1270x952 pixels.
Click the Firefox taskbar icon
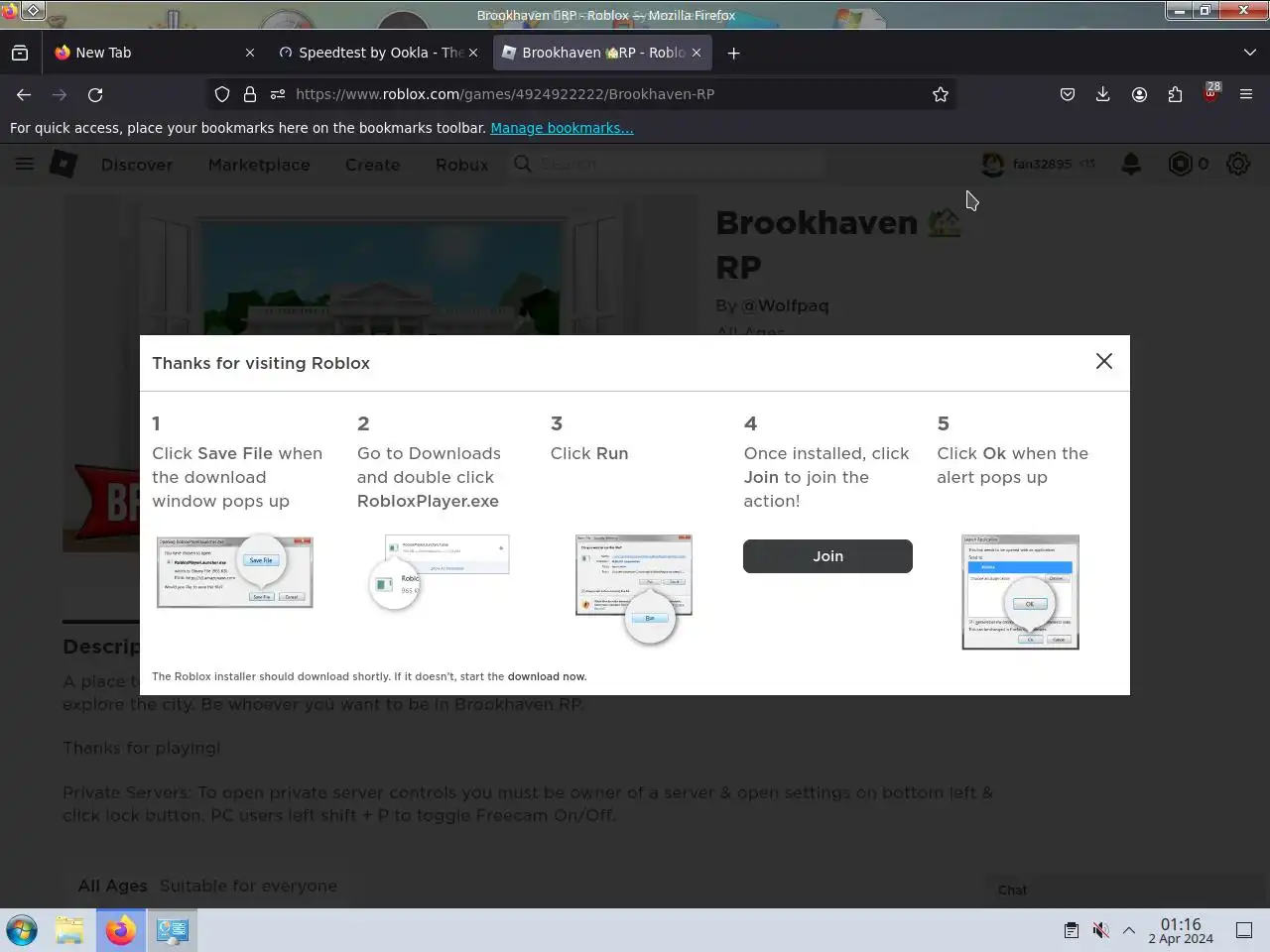[x=121, y=930]
